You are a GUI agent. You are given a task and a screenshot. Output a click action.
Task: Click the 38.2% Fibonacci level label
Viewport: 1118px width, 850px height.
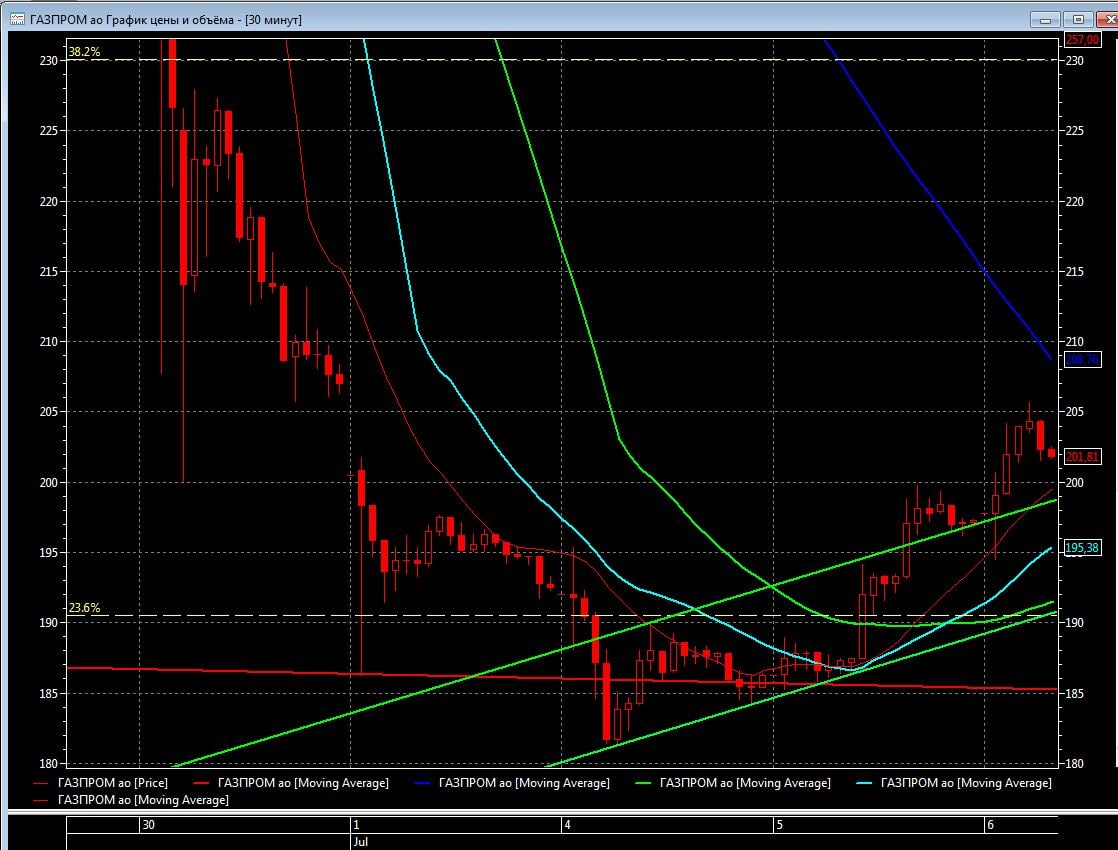click(x=83, y=50)
